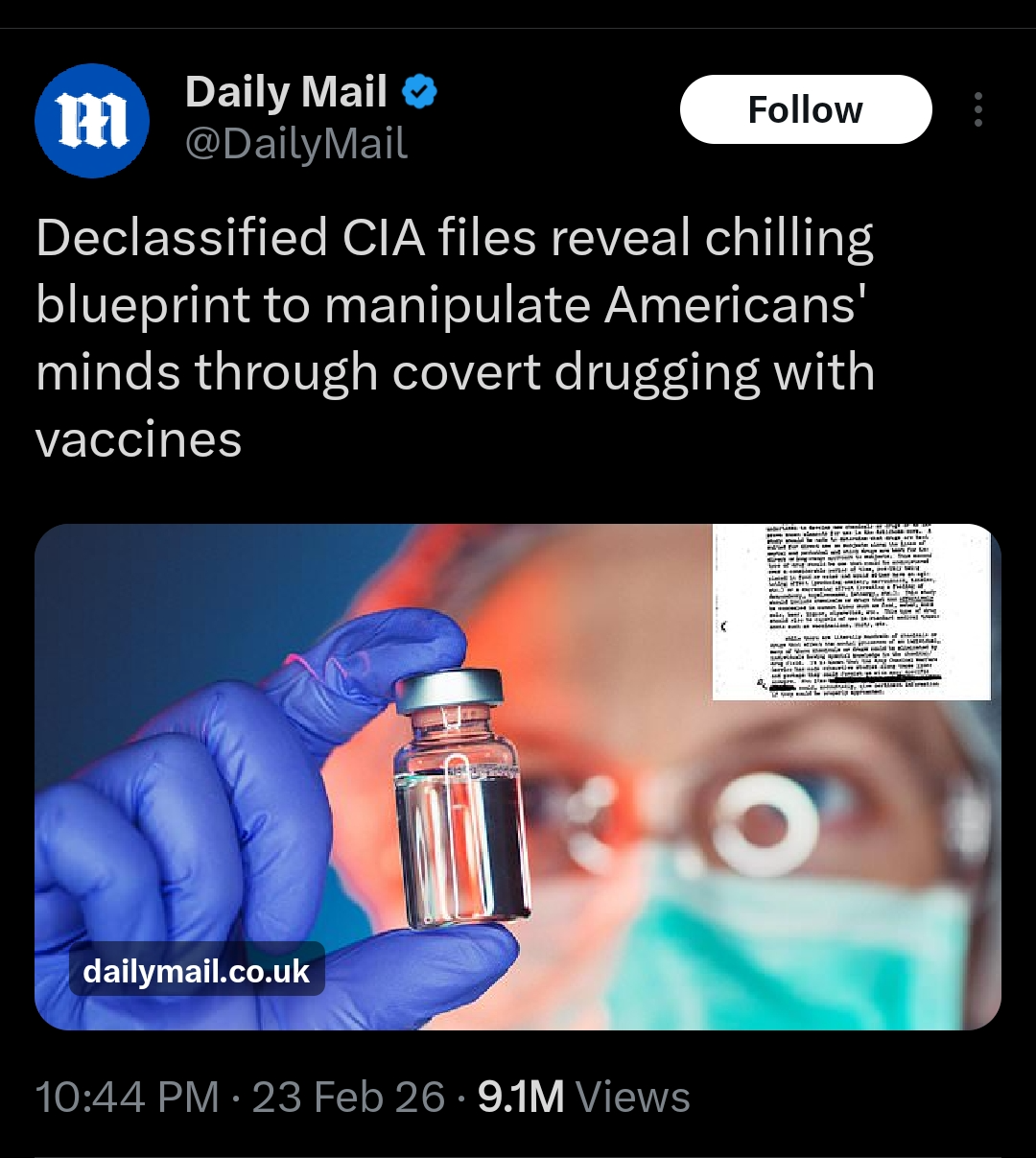This screenshot has height=1158, width=1036.
Task: Click the dailymail.co.uk domain label
Action: coord(197,971)
